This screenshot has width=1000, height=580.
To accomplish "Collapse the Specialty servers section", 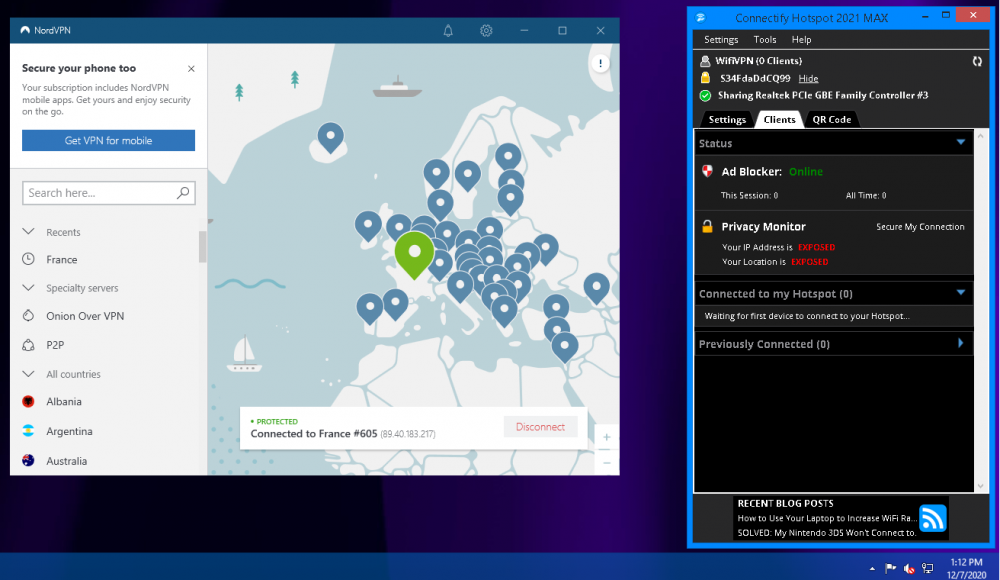I will click(28, 288).
